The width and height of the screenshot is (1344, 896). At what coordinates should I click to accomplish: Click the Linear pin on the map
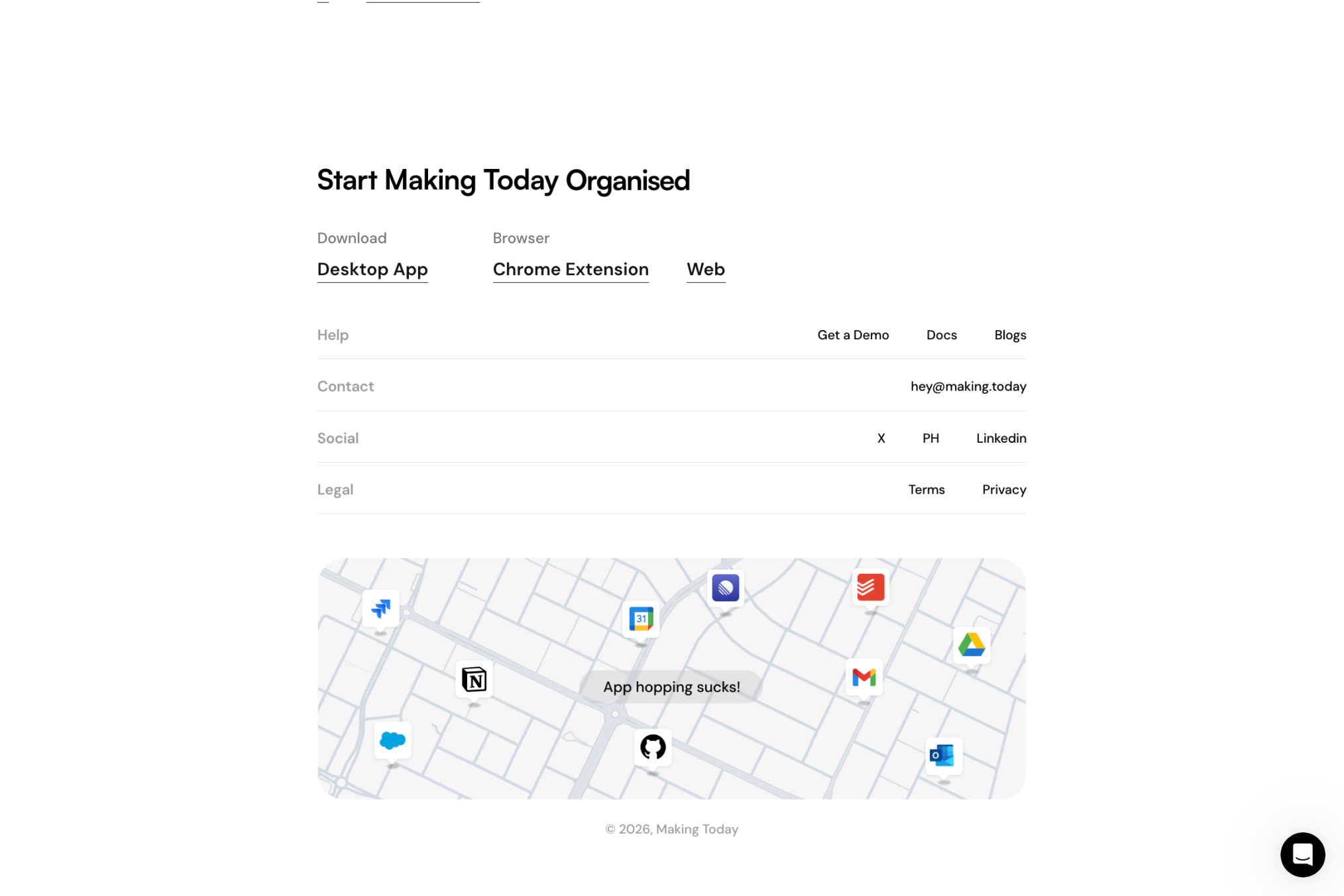tap(725, 587)
